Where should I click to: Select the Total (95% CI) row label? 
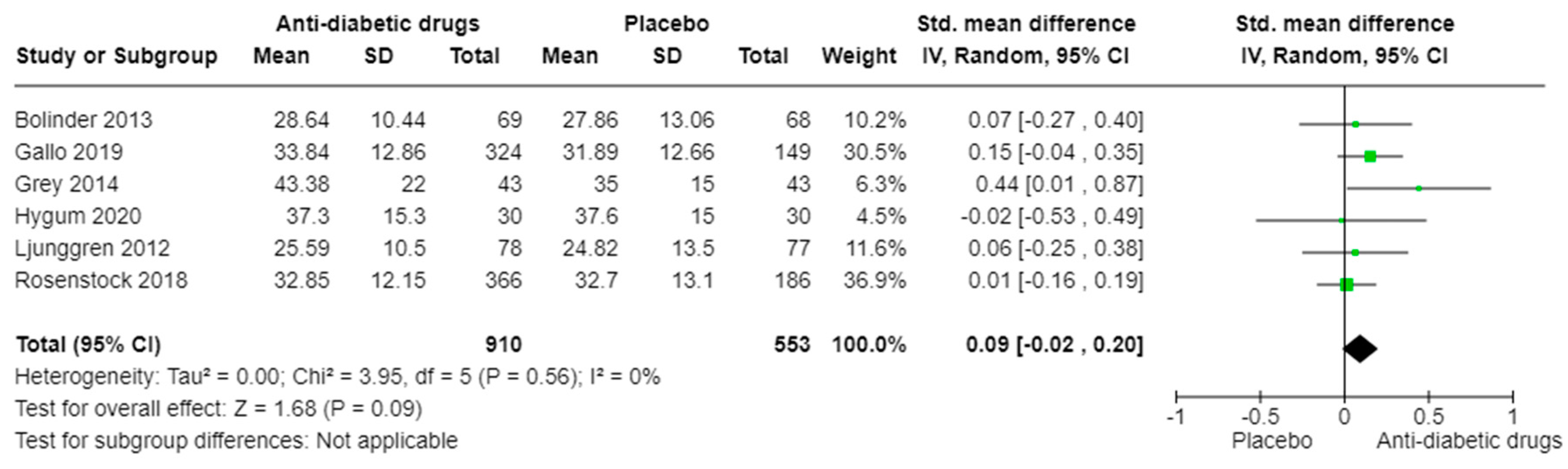88,345
